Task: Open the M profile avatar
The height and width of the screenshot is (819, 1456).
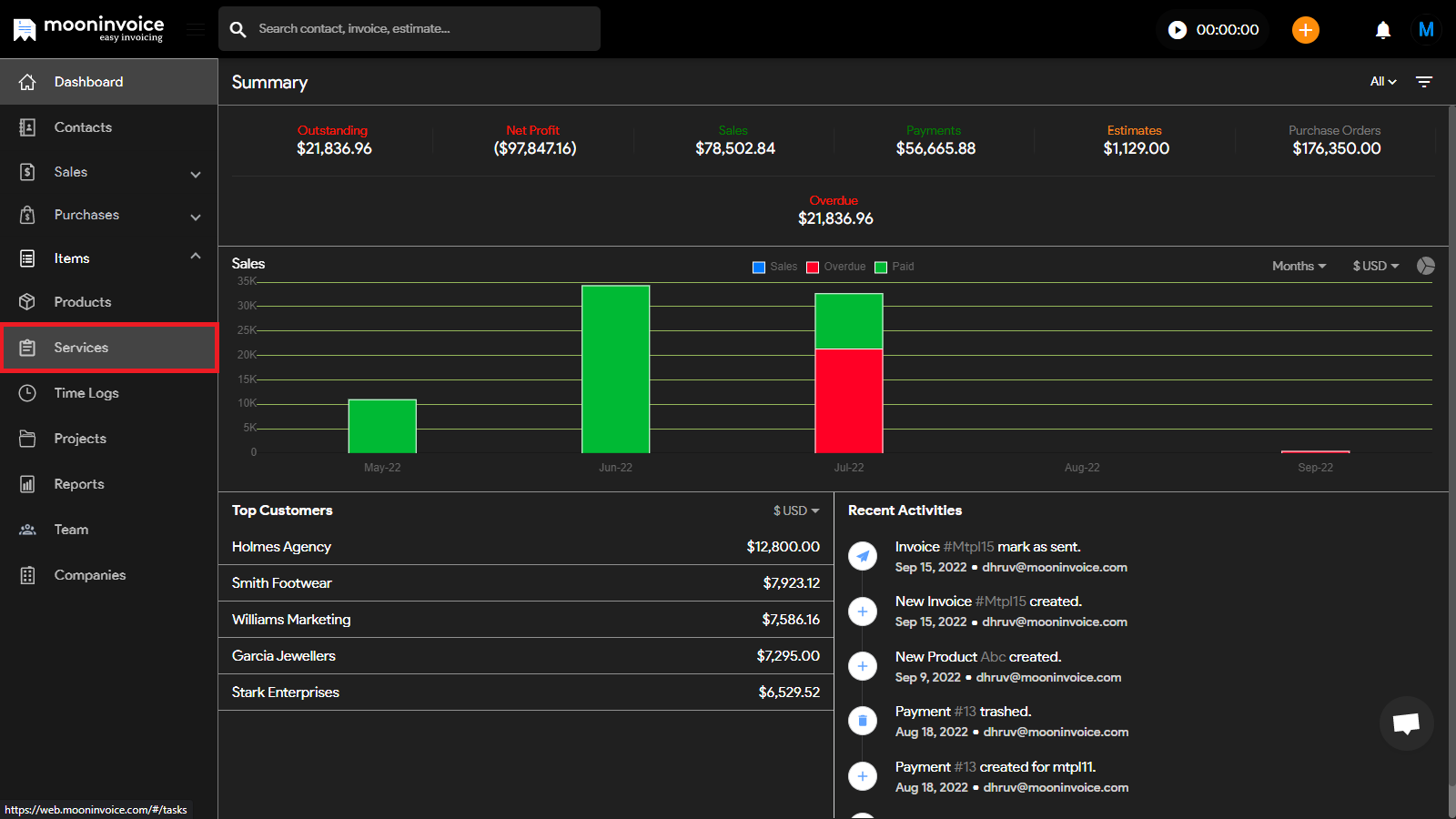Action: 1426,30
